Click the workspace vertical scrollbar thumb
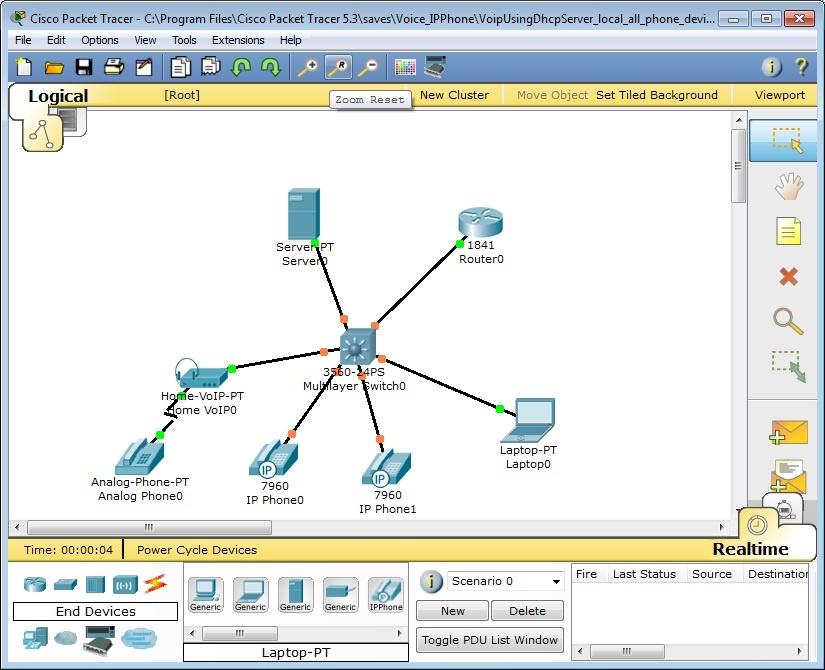The width and height of the screenshot is (825, 670). (739, 166)
